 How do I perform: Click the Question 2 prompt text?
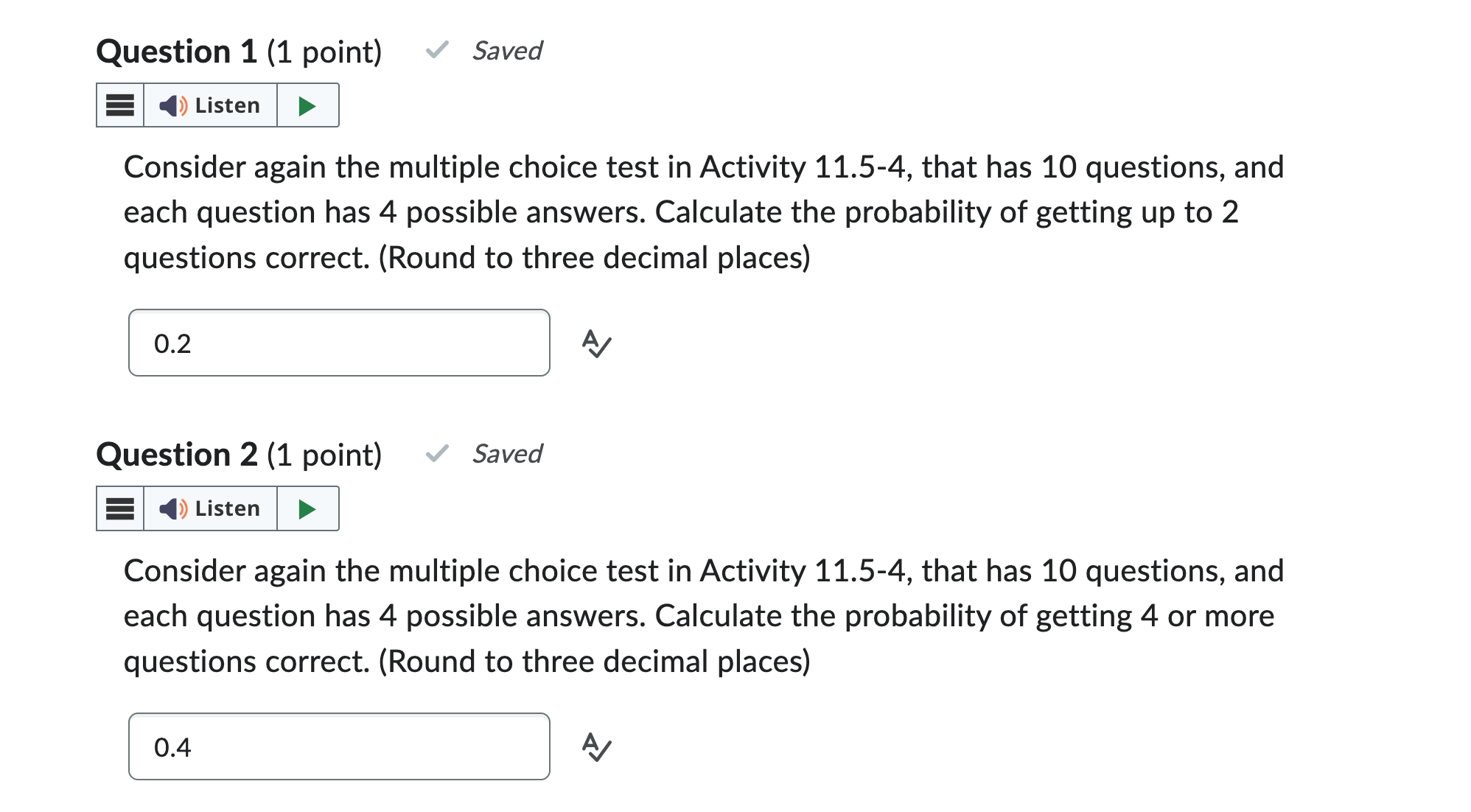coord(703,616)
